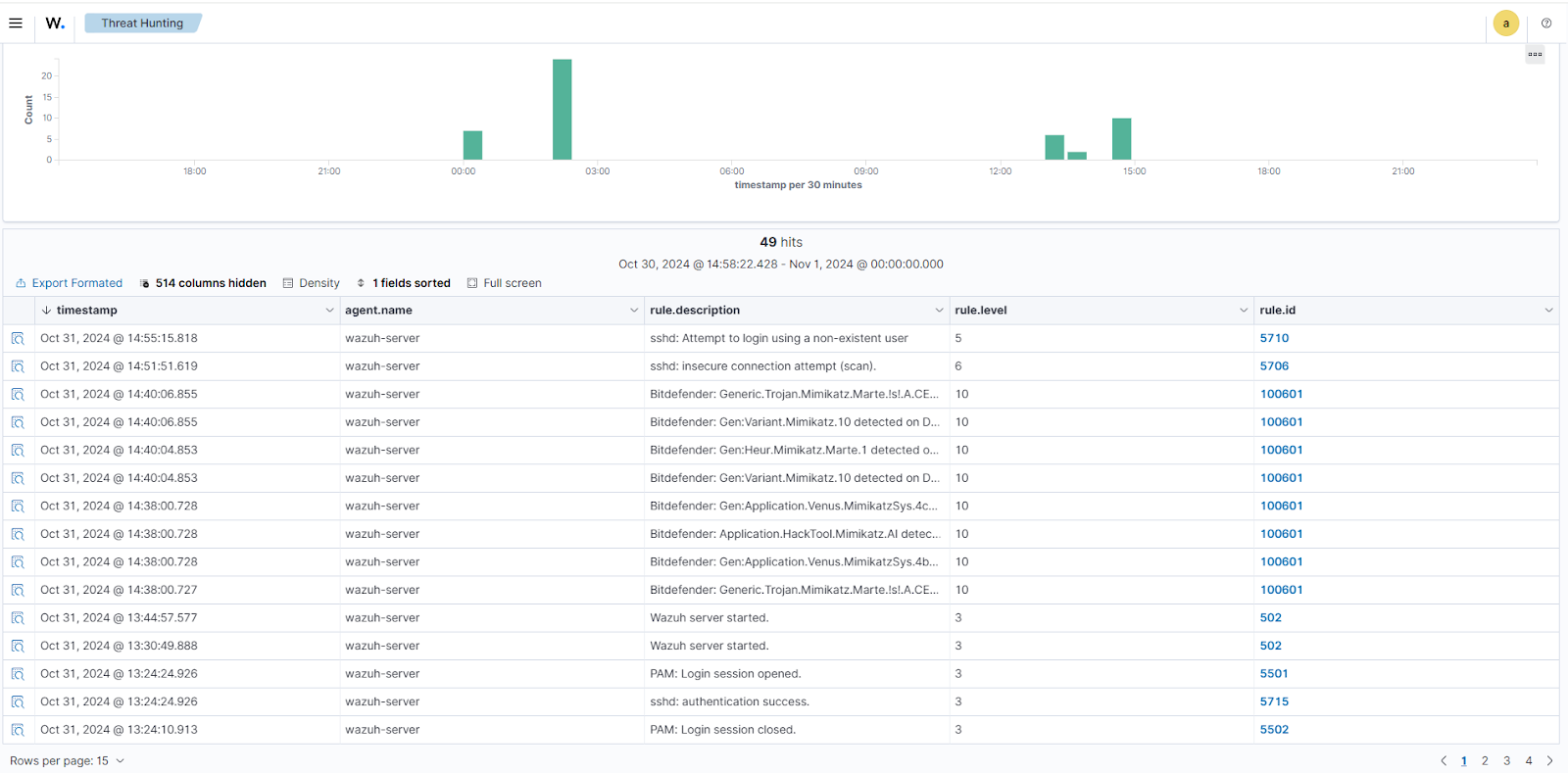
Task: Inspect details of 13:44:57.577 Wazuh server started row
Action: (18, 618)
